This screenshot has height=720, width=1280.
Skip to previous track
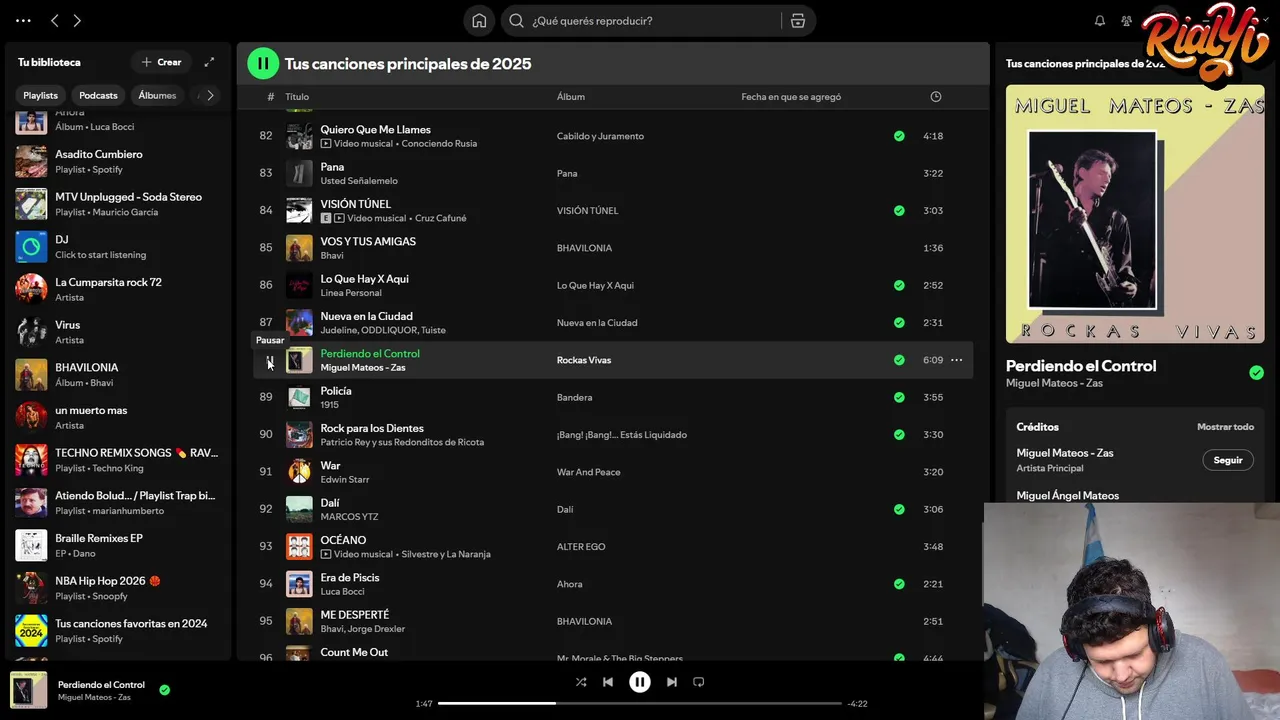(x=608, y=682)
